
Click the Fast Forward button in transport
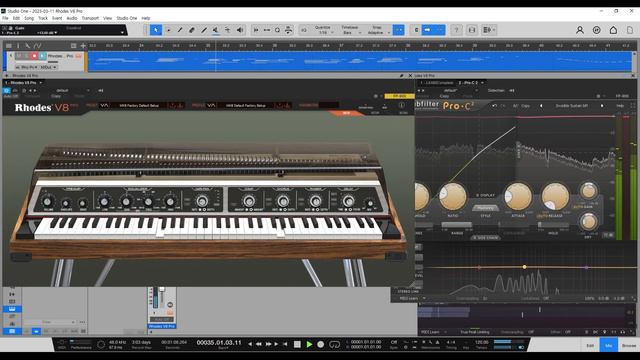(268, 344)
